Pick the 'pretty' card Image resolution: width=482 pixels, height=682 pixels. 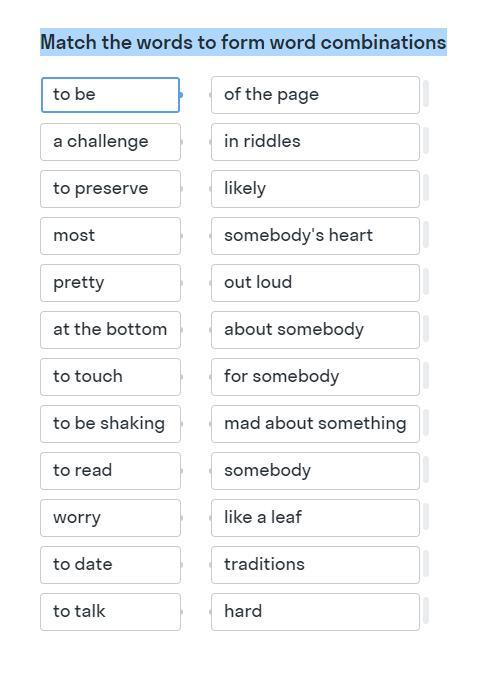(110, 283)
